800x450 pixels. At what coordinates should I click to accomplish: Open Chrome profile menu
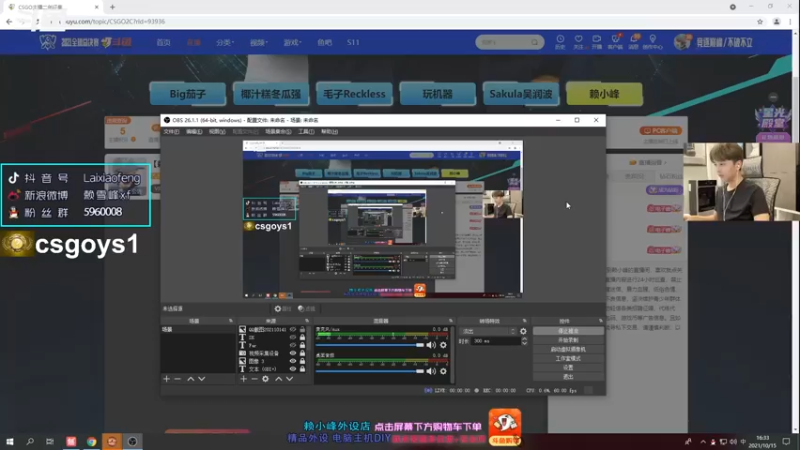(x=777, y=21)
